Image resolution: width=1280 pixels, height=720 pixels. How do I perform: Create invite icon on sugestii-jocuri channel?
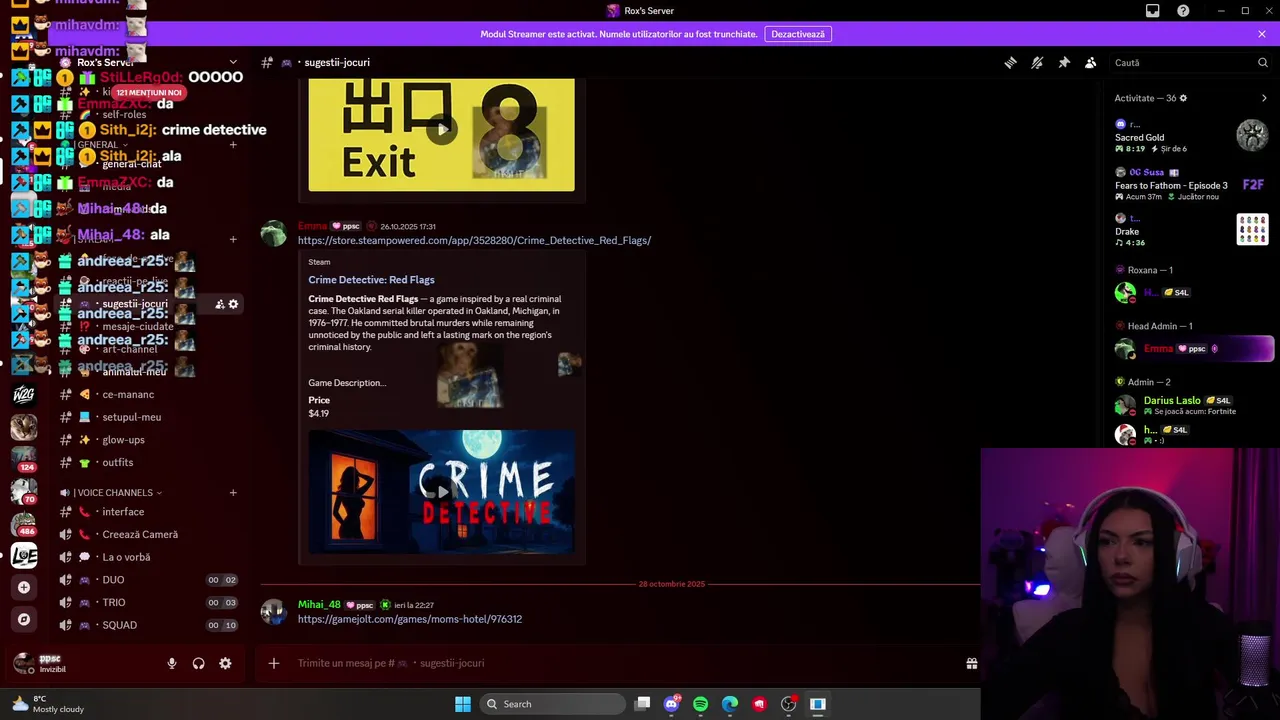point(219,304)
